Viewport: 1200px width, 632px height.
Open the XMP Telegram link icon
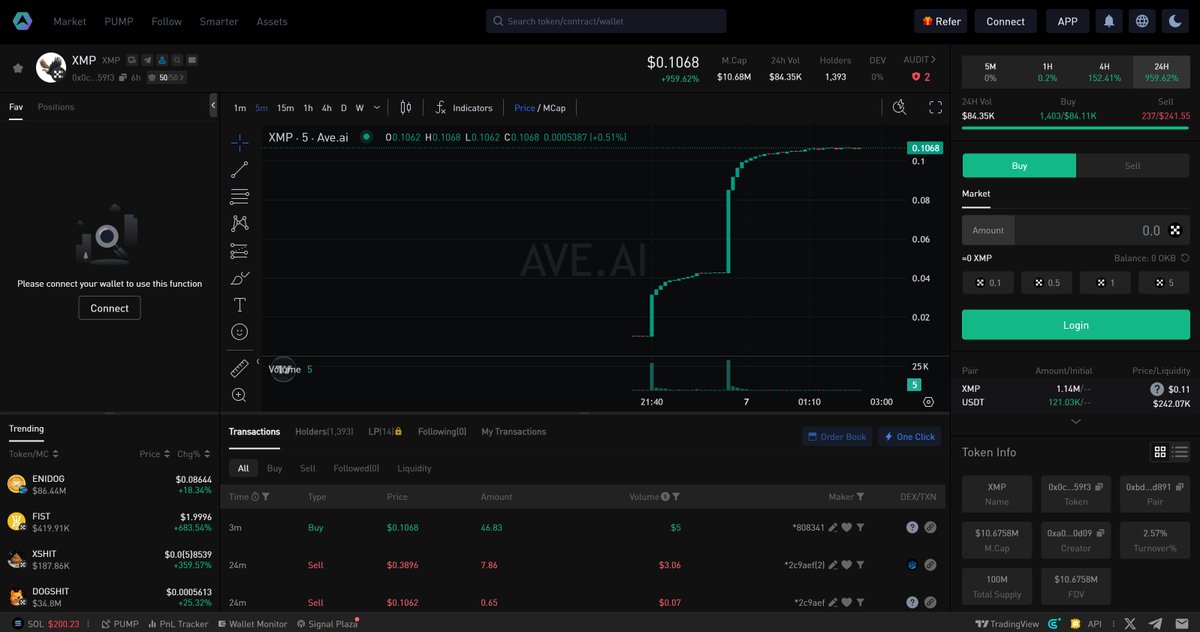tap(147, 61)
